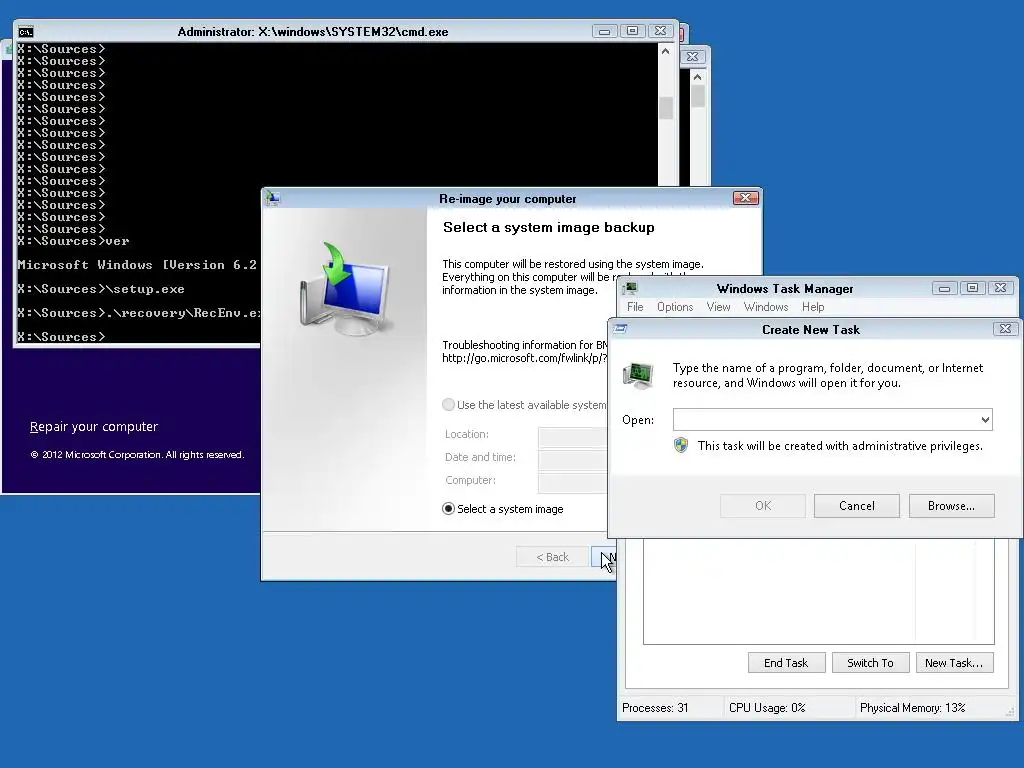Screen dimensions: 1024x768
Task: Click the 'X:\Sources>ver' line in cmd
Action: pos(73,241)
